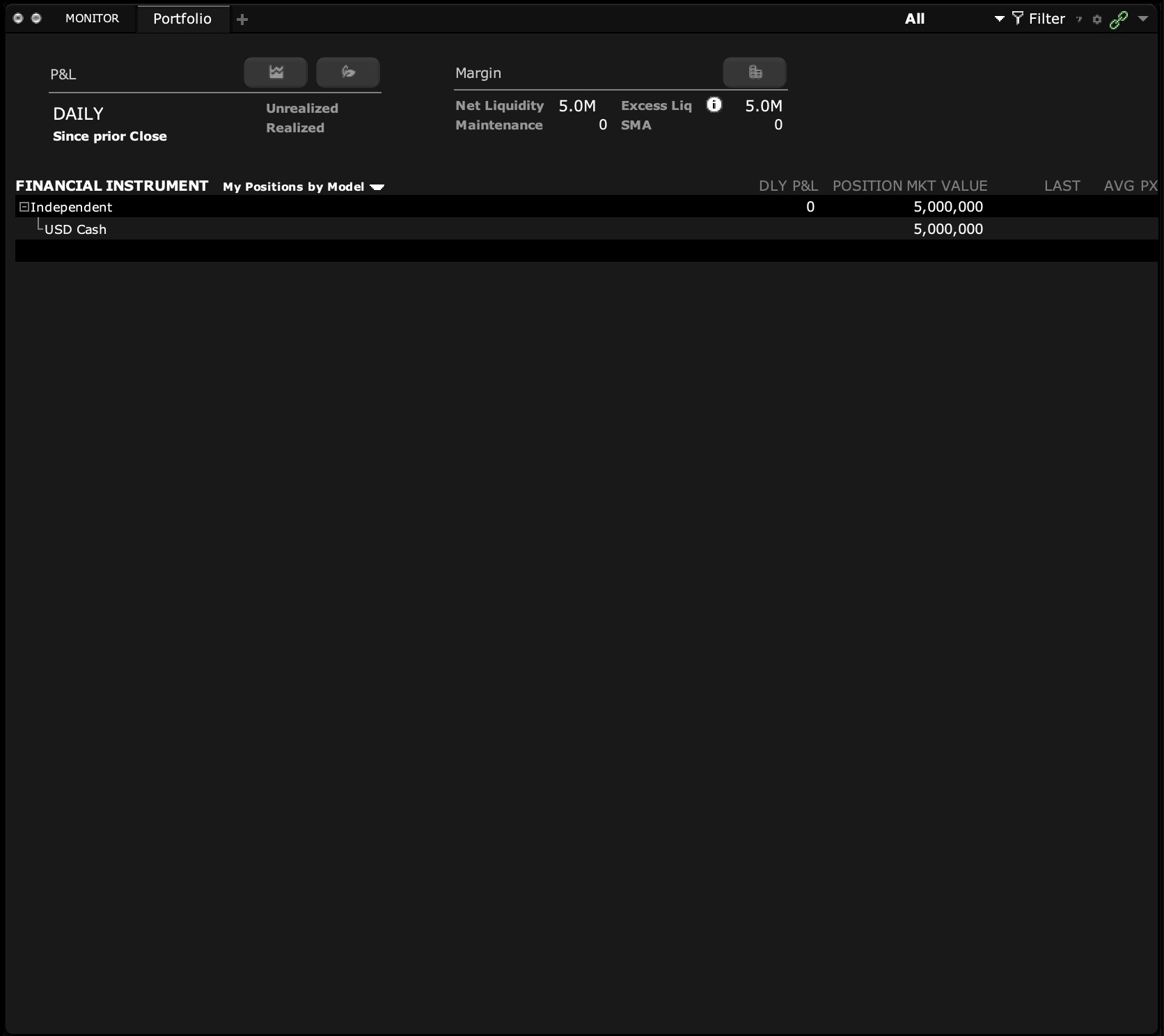Screen dimensions: 1164x1036
Task: Select the MONITOR tab
Action: [92, 18]
